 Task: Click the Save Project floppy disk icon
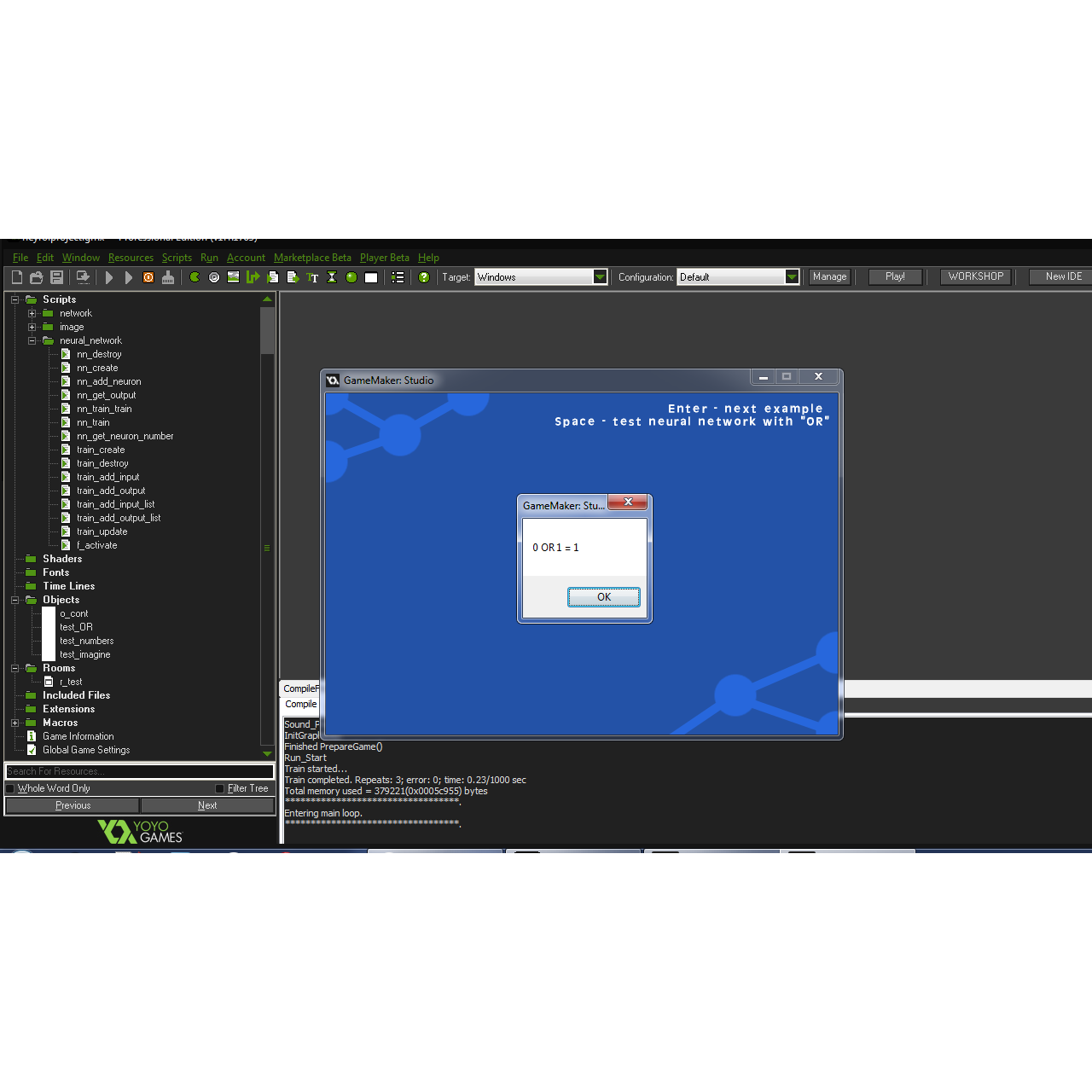tap(57, 277)
